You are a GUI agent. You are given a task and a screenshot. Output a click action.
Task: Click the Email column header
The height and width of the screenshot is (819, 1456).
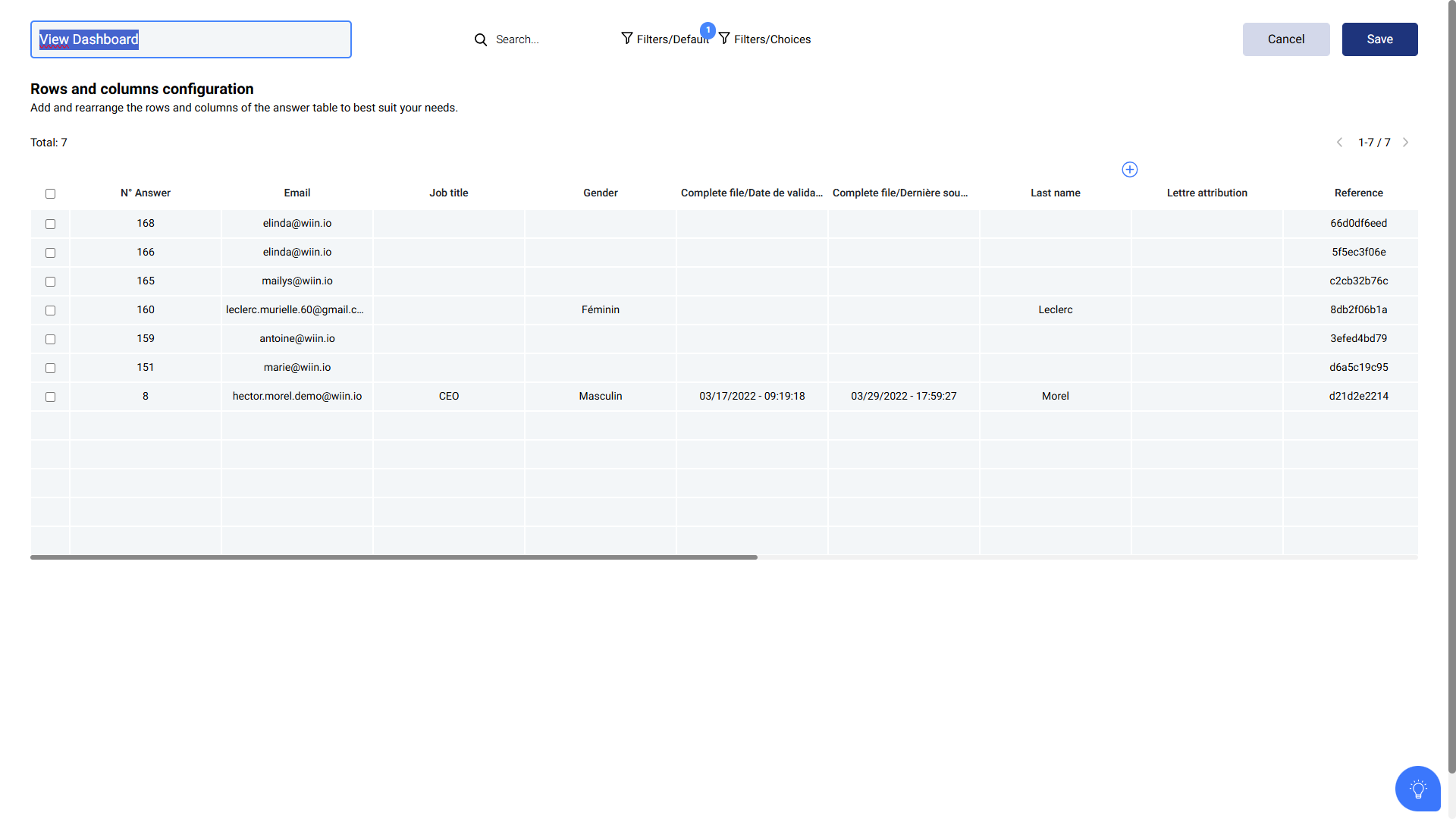point(297,193)
